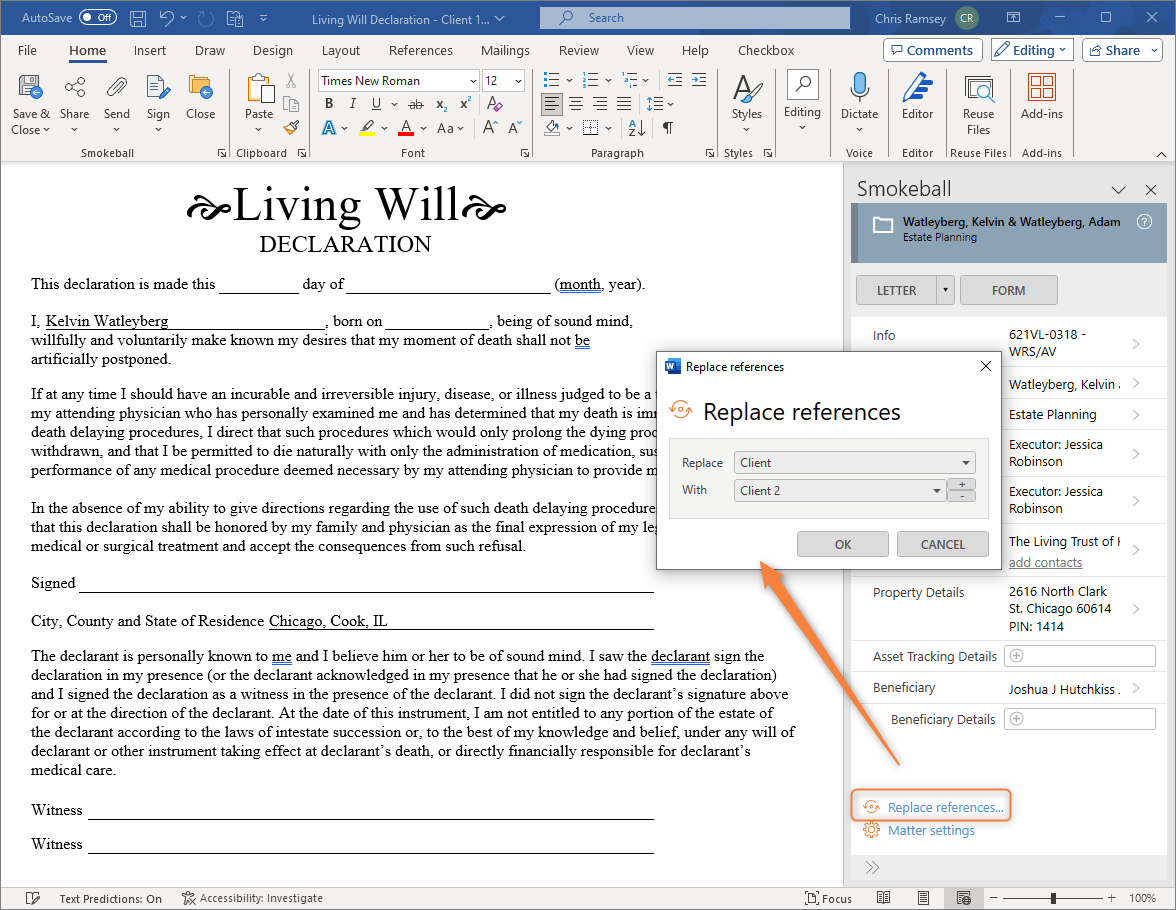1176x910 pixels.
Task: Click the Smokeball Close folder icon
Action: (x=200, y=88)
